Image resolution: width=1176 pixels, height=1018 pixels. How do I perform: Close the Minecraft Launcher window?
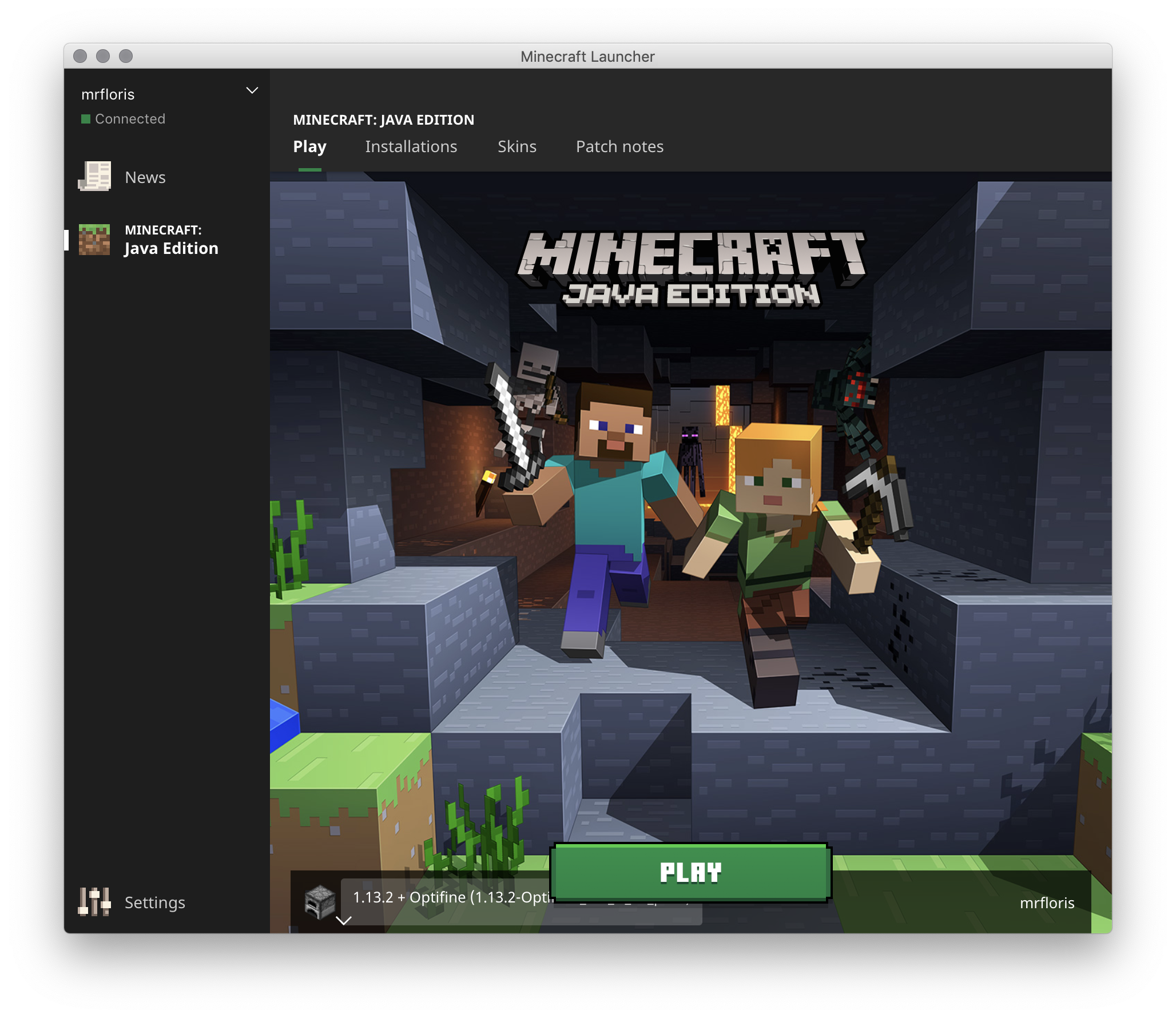tap(80, 56)
